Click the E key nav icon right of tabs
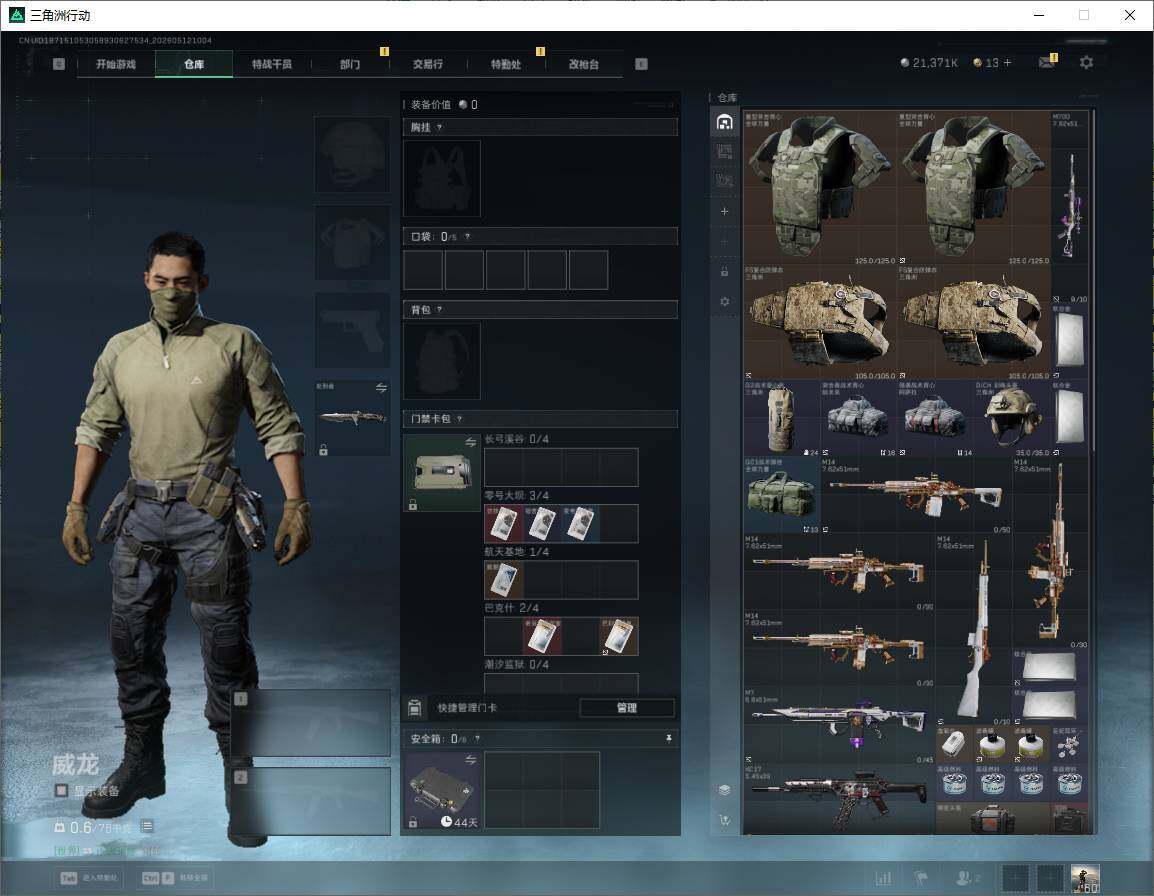1154x896 pixels. pos(641,64)
